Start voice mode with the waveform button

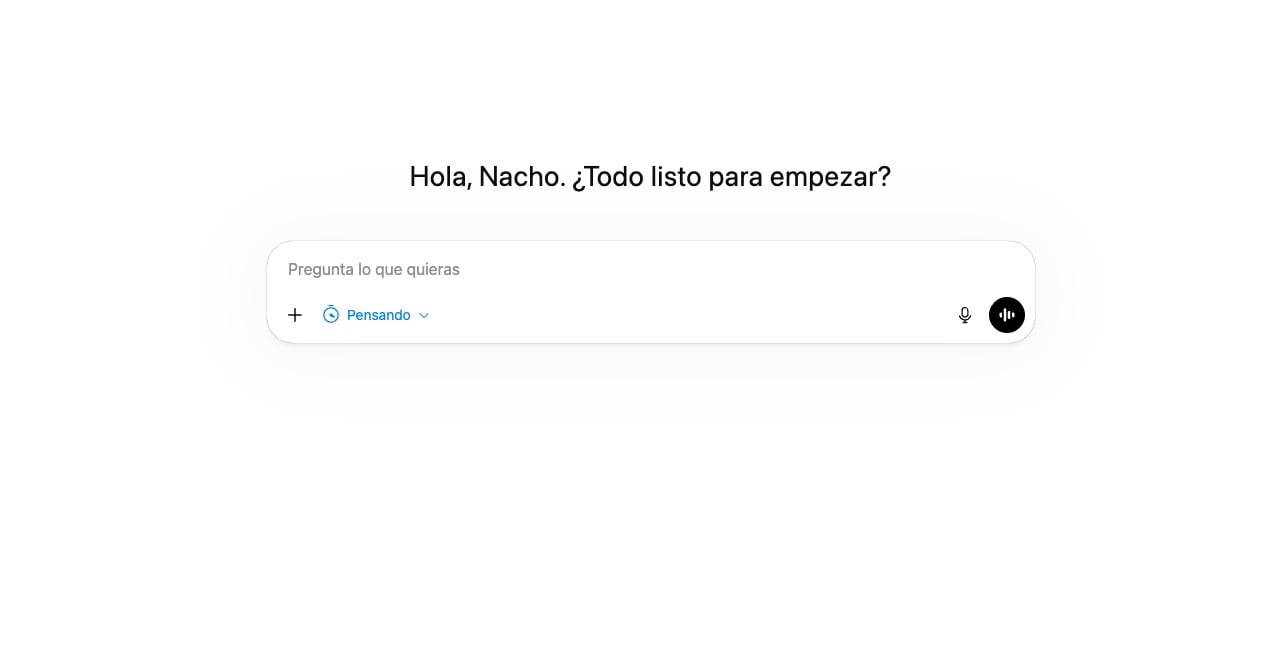1007,315
